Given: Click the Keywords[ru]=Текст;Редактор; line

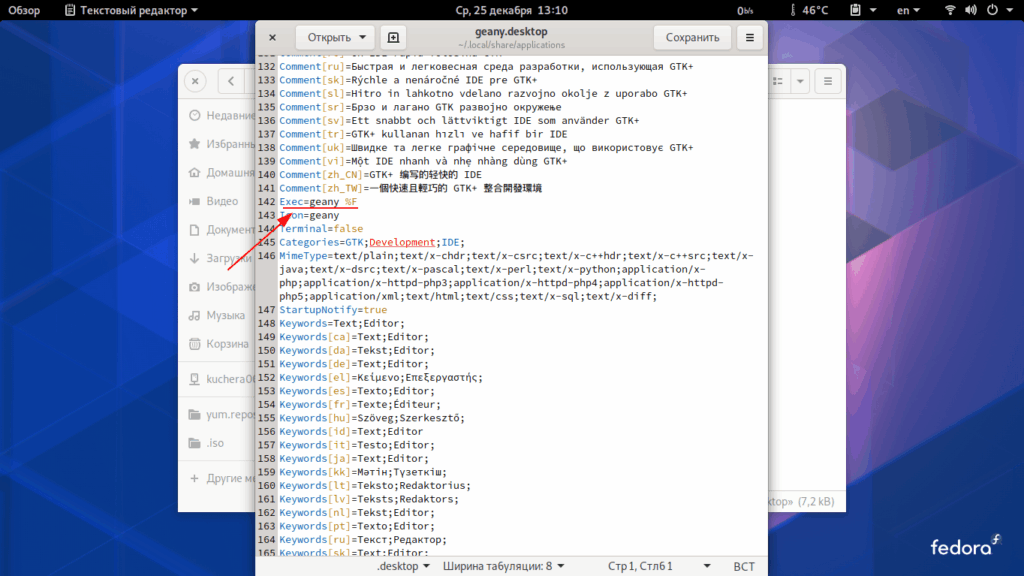Looking at the screenshot, I should [x=362, y=539].
